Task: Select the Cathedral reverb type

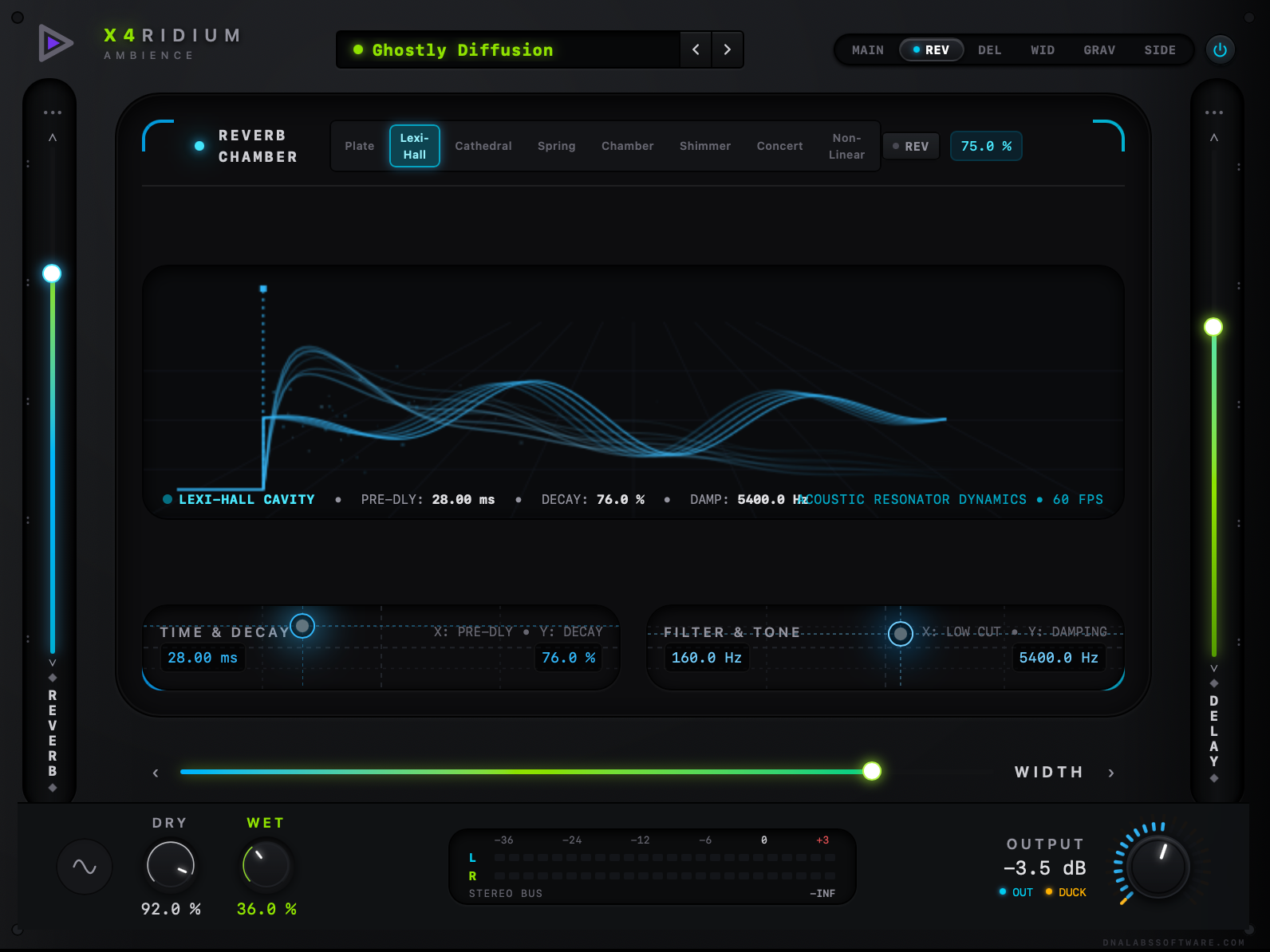Action: click(483, 146)
